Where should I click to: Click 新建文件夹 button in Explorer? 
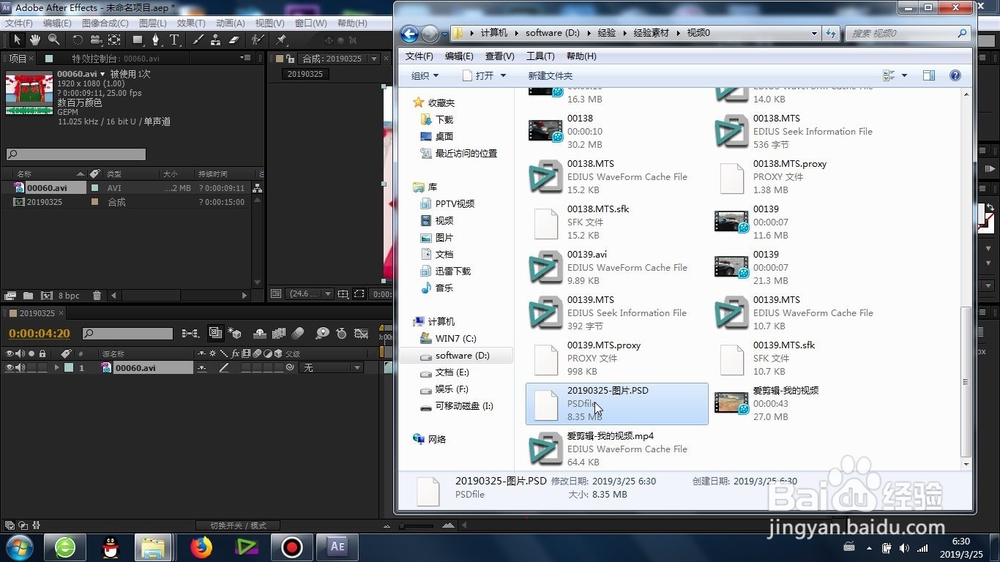tap(550, 75)
